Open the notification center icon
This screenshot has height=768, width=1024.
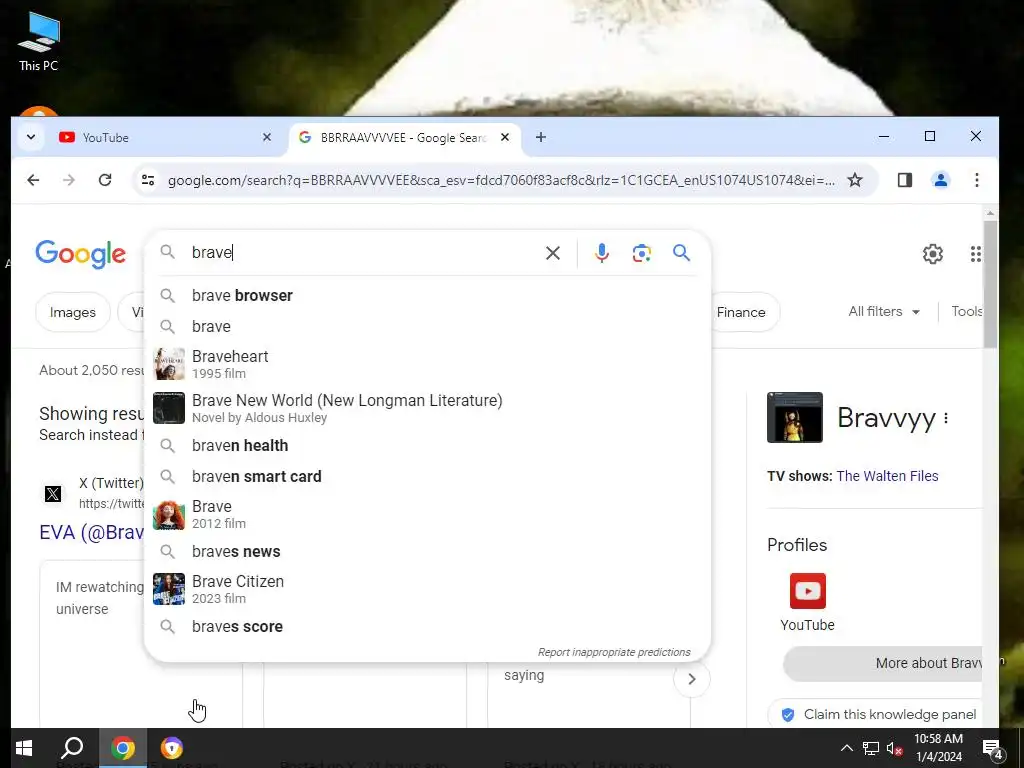(x=993, y=749)
